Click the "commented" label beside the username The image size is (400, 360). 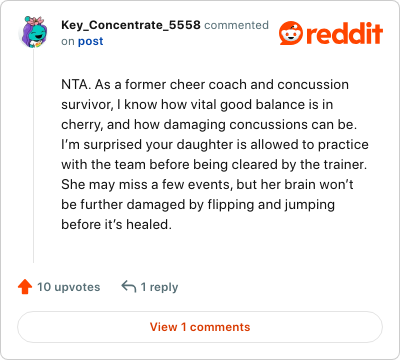[x=236, y=25]
